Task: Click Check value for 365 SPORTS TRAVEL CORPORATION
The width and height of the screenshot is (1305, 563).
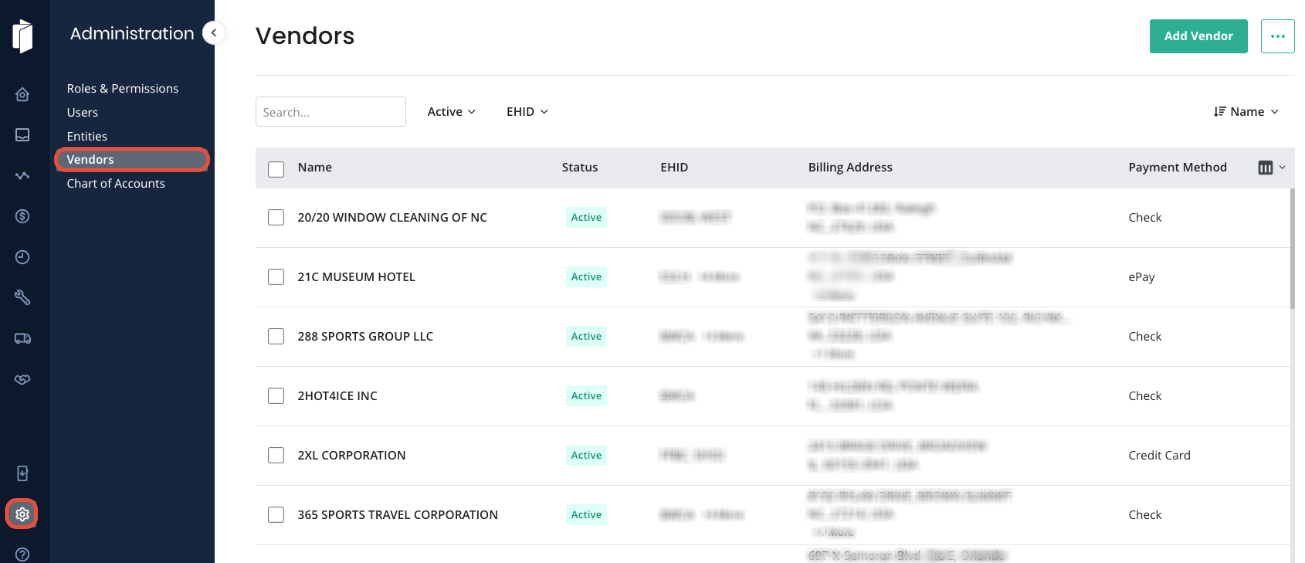Action: point(1145,515)
